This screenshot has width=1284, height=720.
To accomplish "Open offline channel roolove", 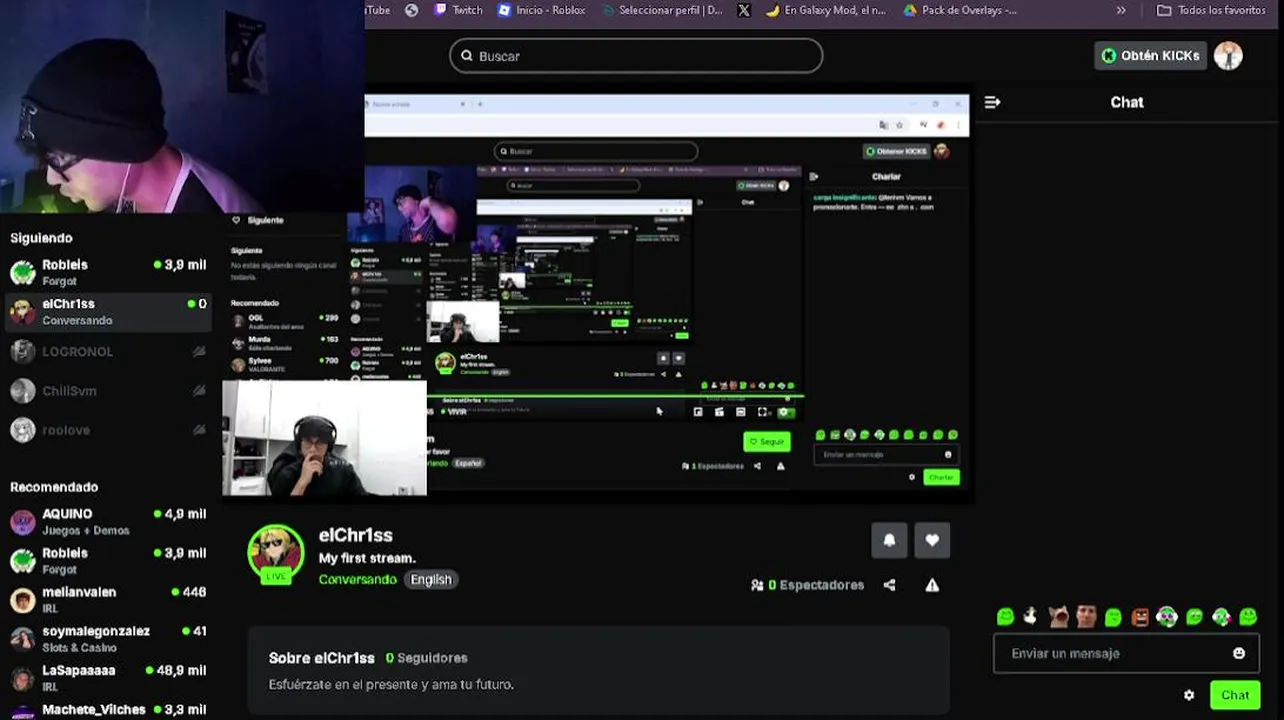I will tap(108, 430).
